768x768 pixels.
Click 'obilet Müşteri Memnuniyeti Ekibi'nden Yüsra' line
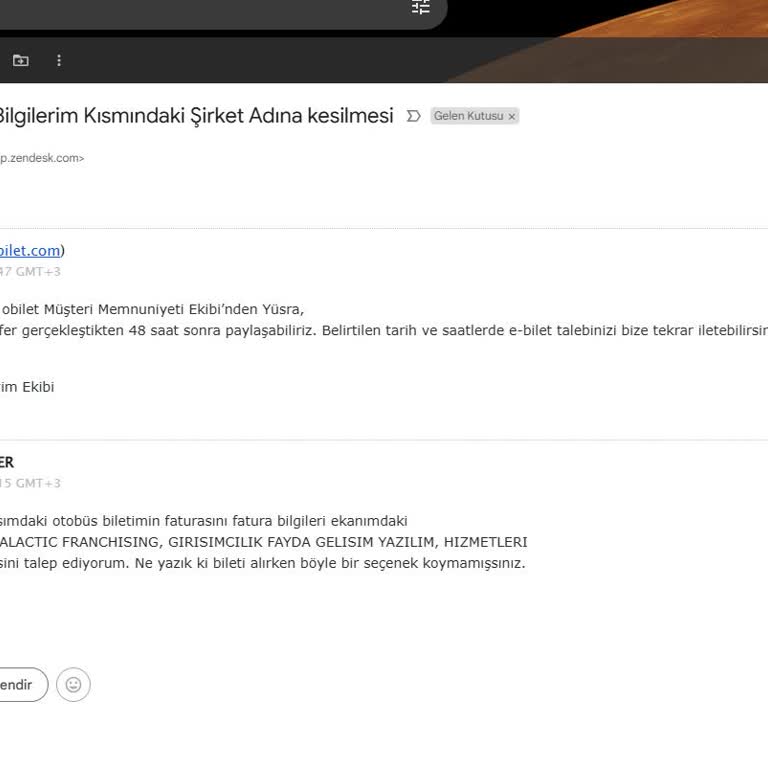[x=153, y=310]
